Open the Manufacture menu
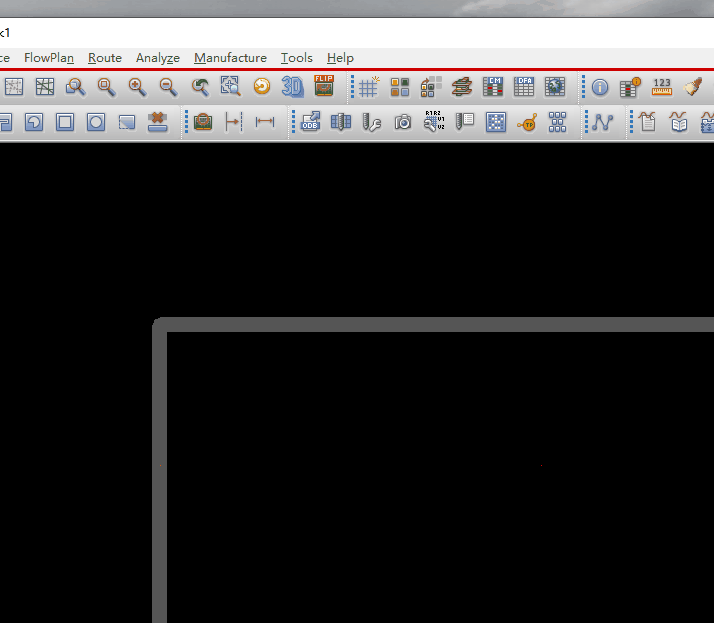The height and width of the screenshot is (623, 714). click(230, 58)
